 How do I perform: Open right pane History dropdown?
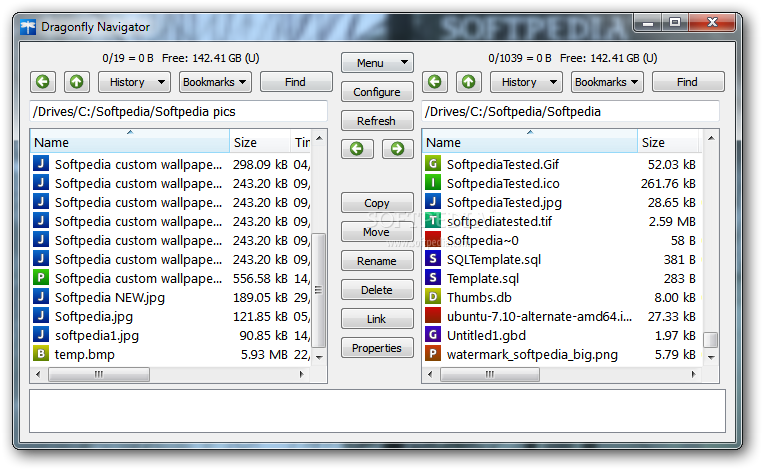[x=526, y=82]
